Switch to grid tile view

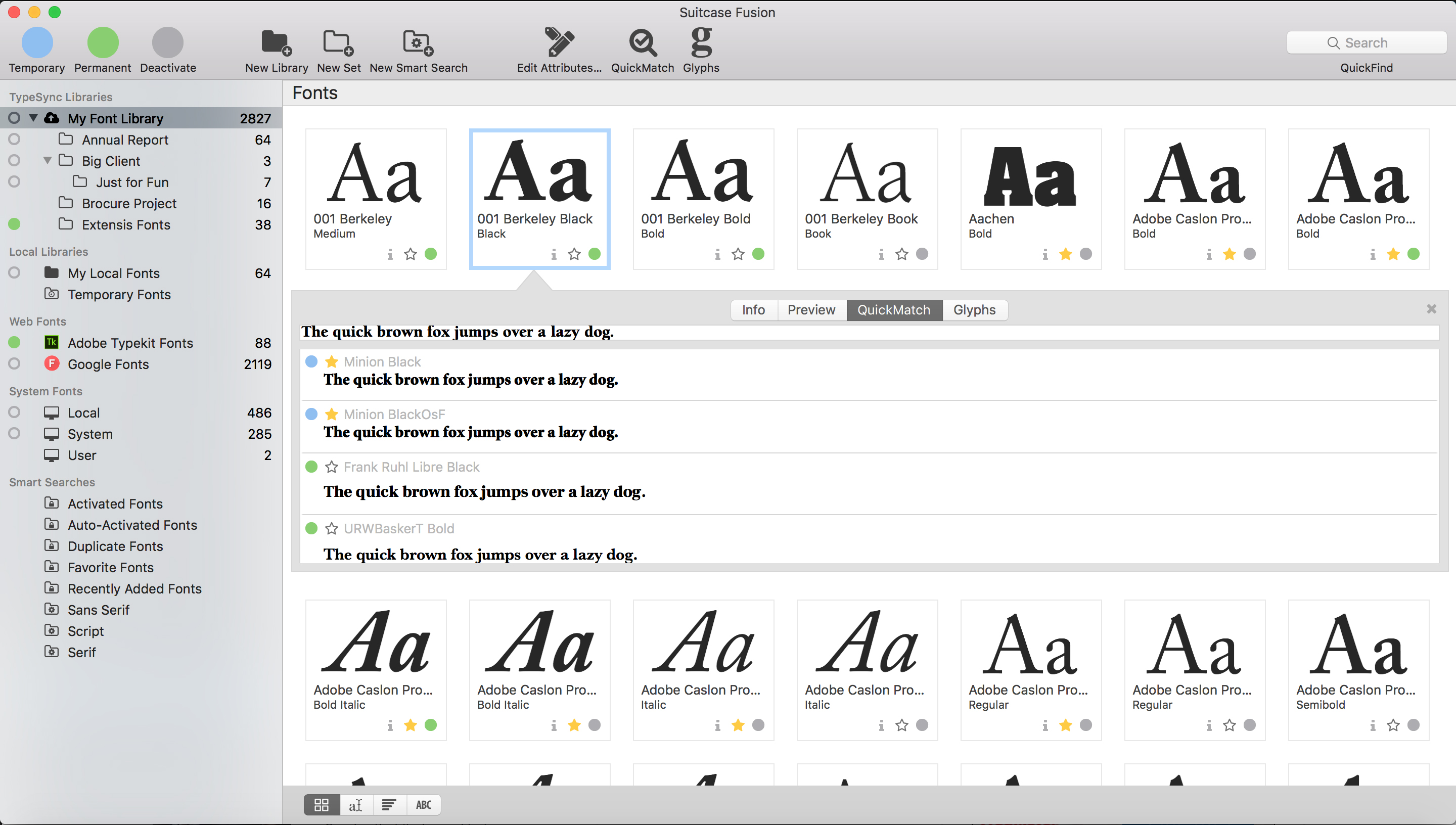321,805
